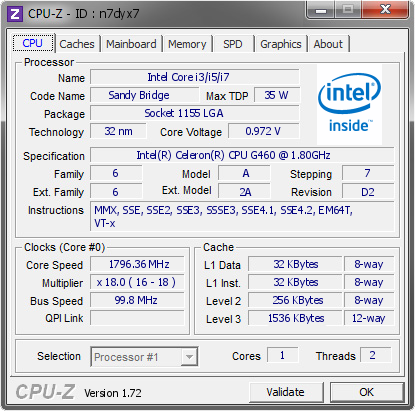Minimize the CPU-Z window
Screen dimensions: 415x411
[x=321, y=11]
